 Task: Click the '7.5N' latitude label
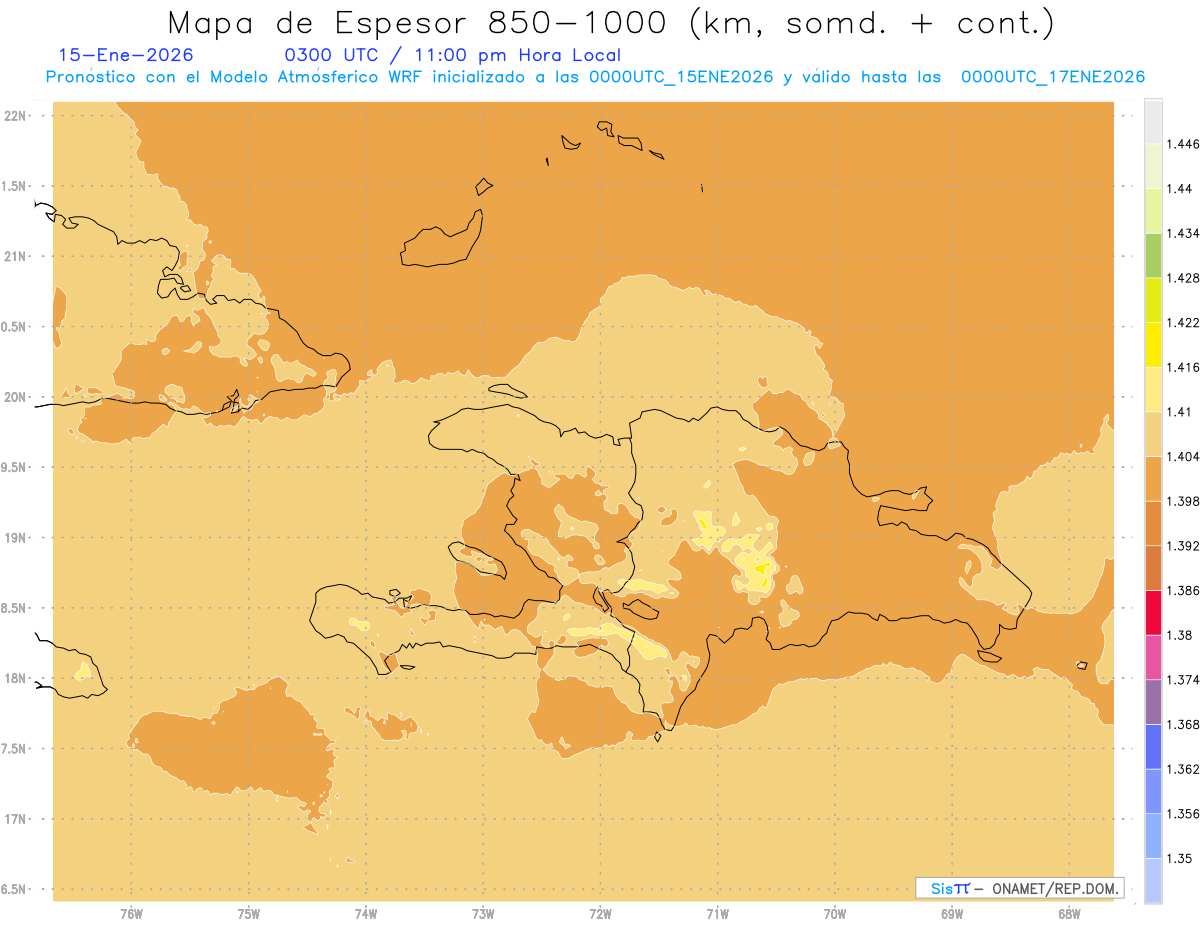(14, 749)
